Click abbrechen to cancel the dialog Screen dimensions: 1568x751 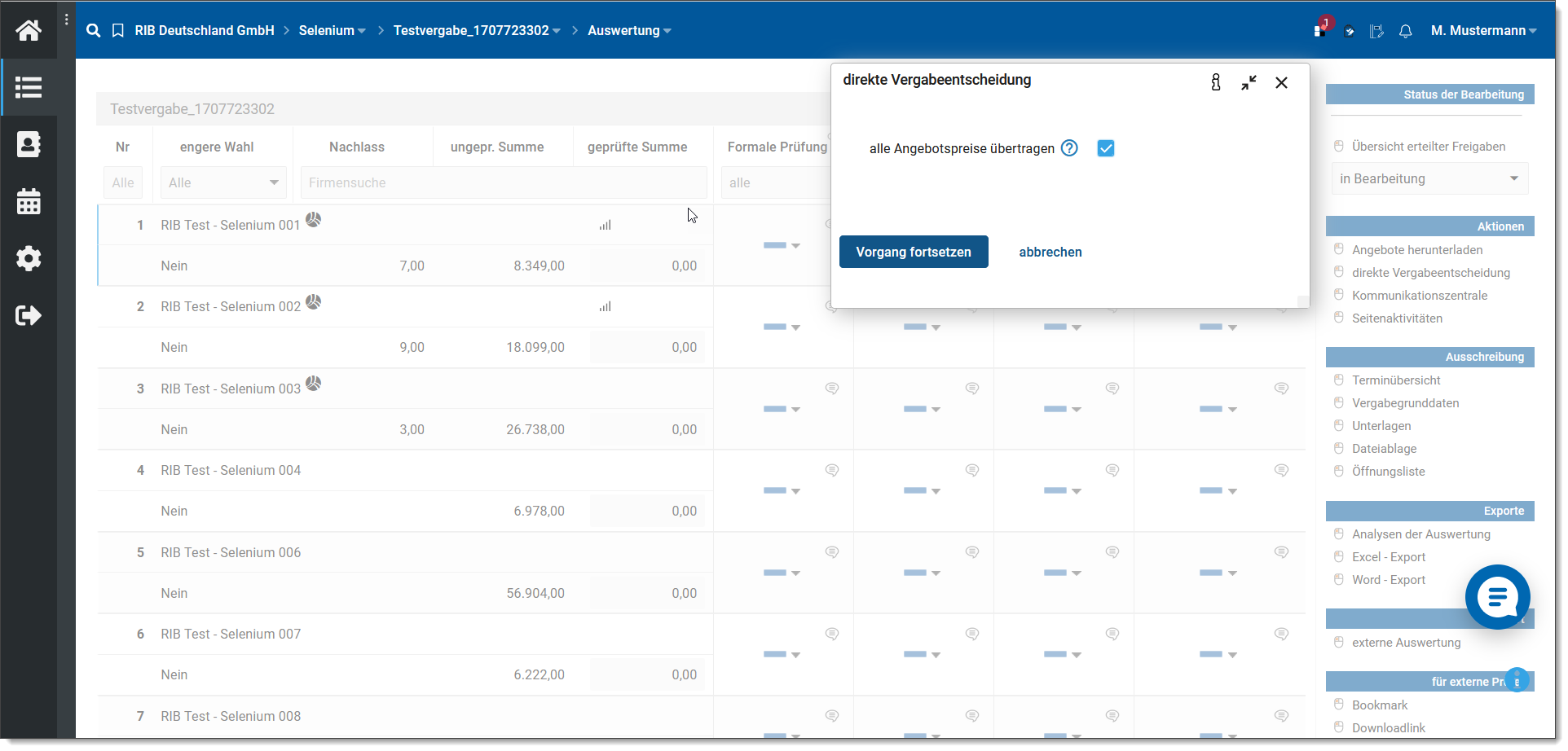[x=1050, y=252]
